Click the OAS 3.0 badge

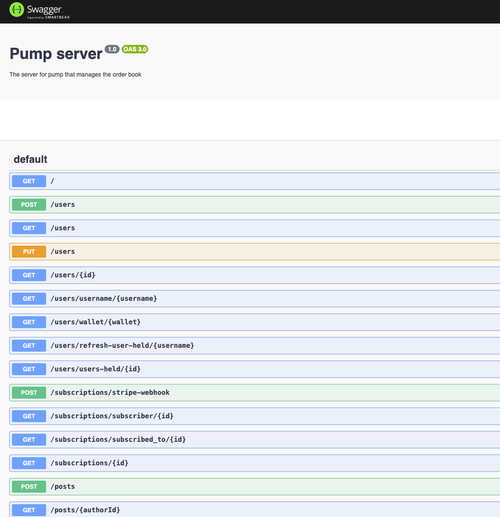point(135,49)
